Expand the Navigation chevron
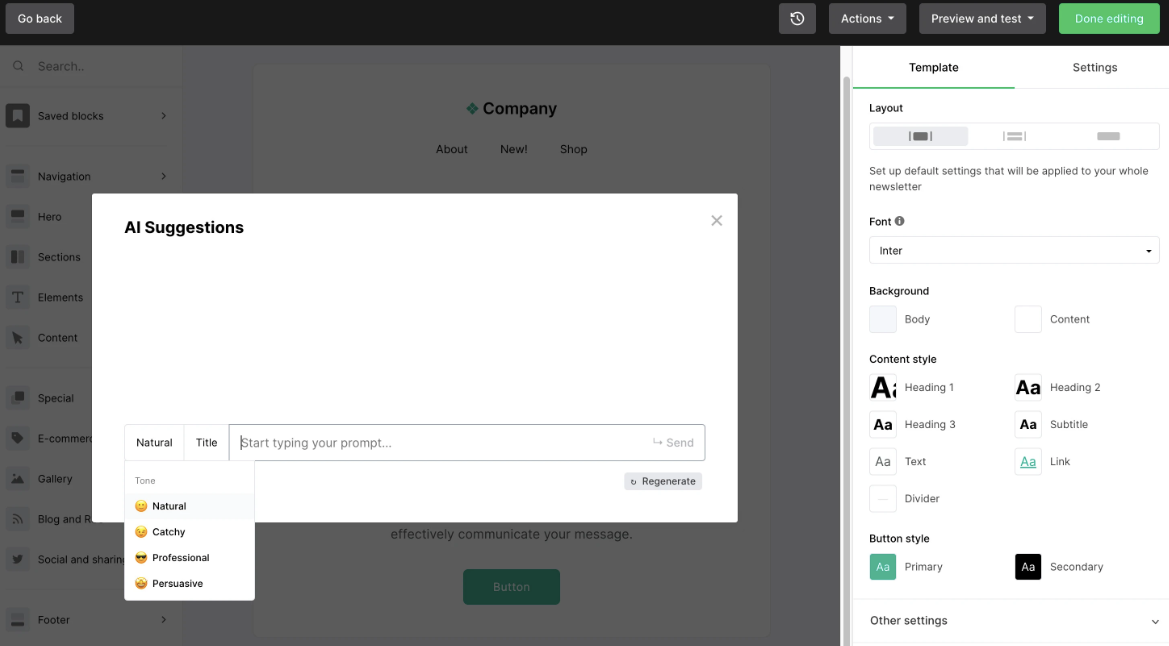Screen dimensions: 1169x646 pos(163,176)
